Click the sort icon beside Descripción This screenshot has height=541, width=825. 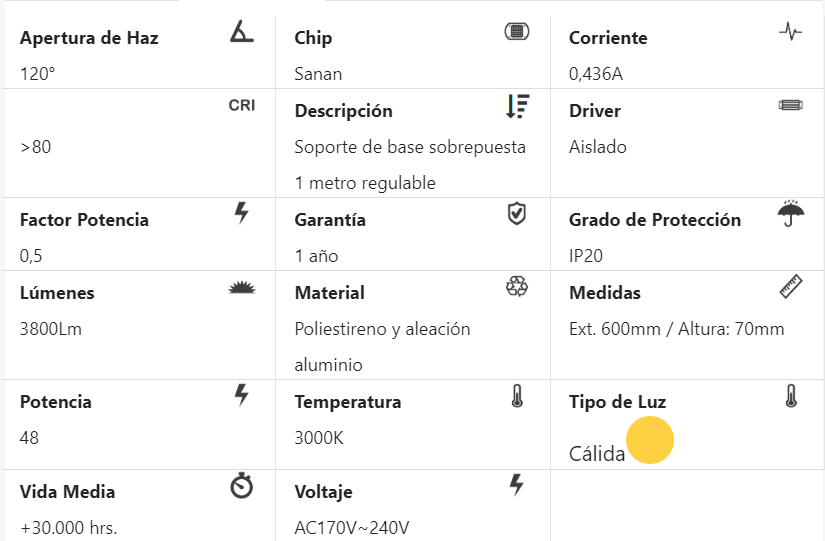point(516,106)
